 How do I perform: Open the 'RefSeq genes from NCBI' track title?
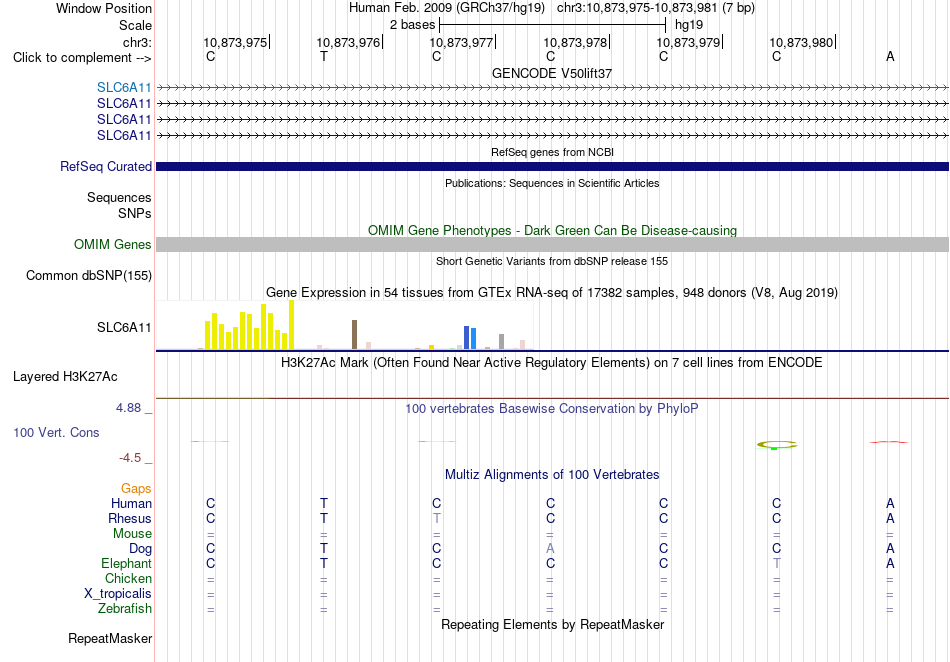(x=552, y=152)
